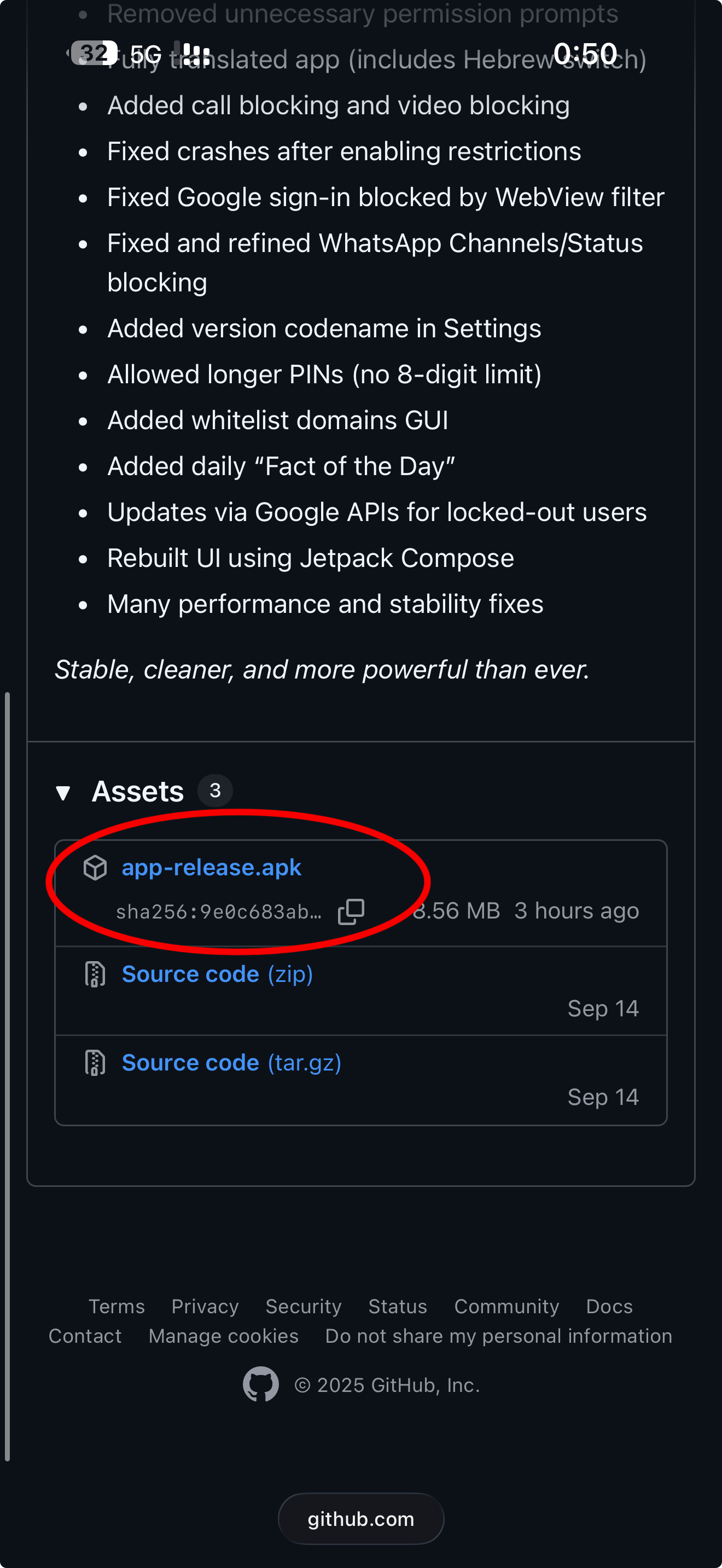The height and width of the screenshot is (1568, 722).
Task: Click the tar.gz archive file icon
Action: tap(95, 1063)
